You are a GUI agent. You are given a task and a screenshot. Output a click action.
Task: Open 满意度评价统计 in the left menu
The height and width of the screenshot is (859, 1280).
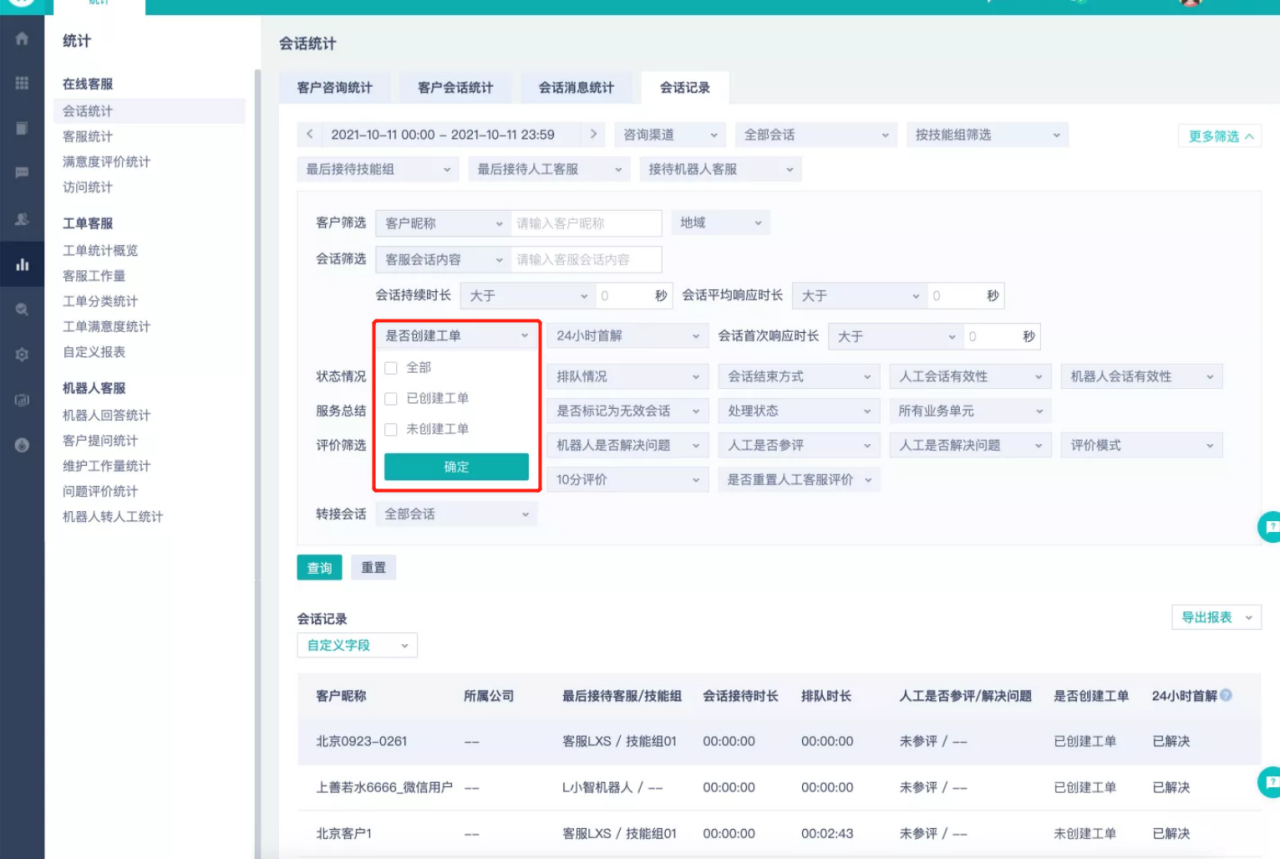(x=106, y=162)
